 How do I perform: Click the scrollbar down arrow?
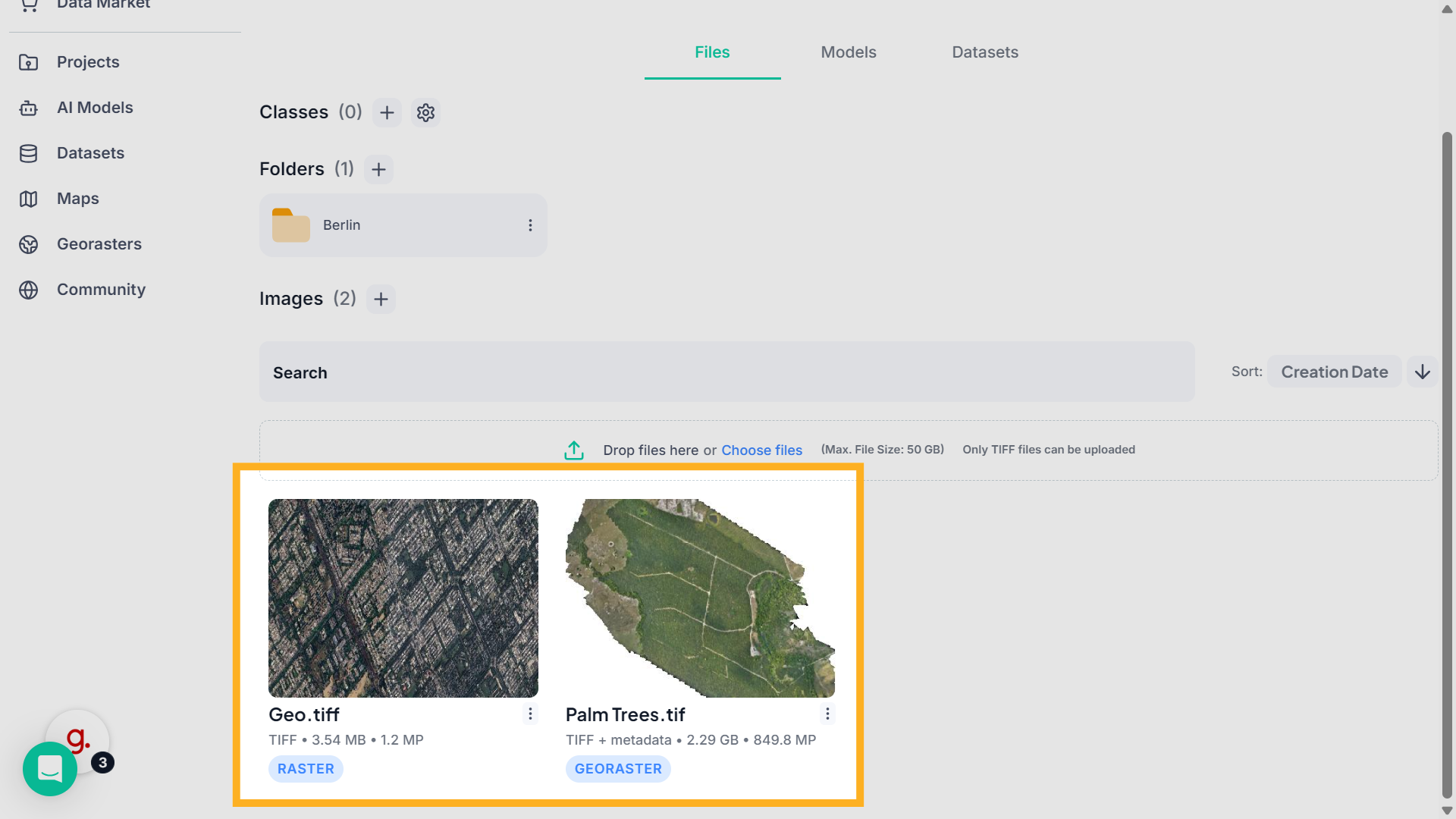[x=1447, y=811]
